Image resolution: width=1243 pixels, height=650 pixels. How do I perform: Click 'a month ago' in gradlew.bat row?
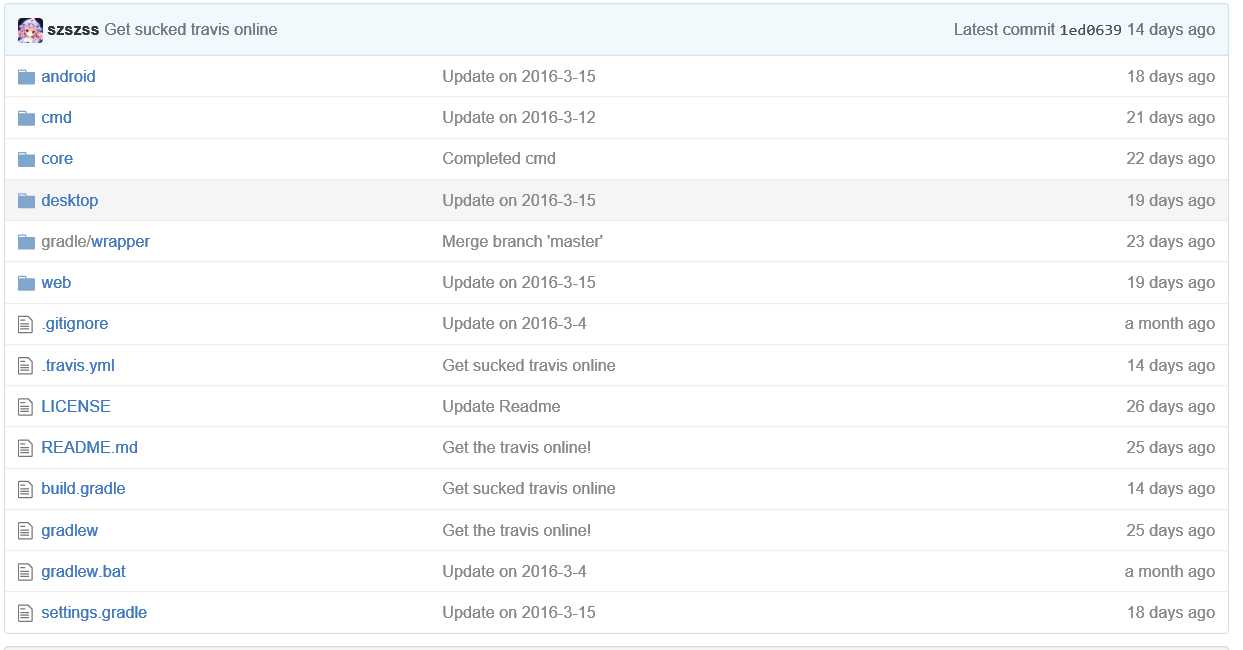pyautogui.click(x=1170, y=572)
